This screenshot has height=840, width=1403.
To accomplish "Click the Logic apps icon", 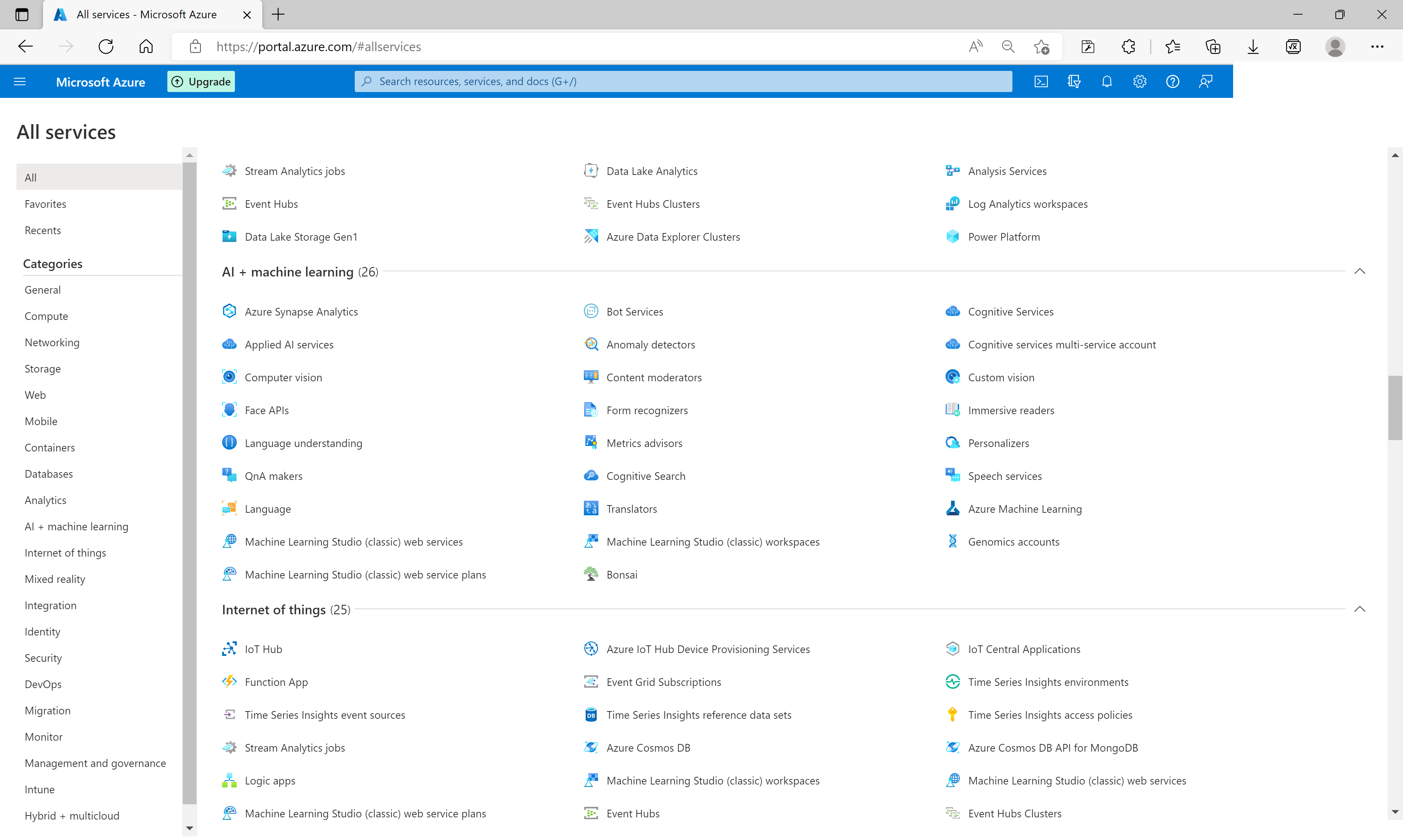I will (x=229, y=780).
